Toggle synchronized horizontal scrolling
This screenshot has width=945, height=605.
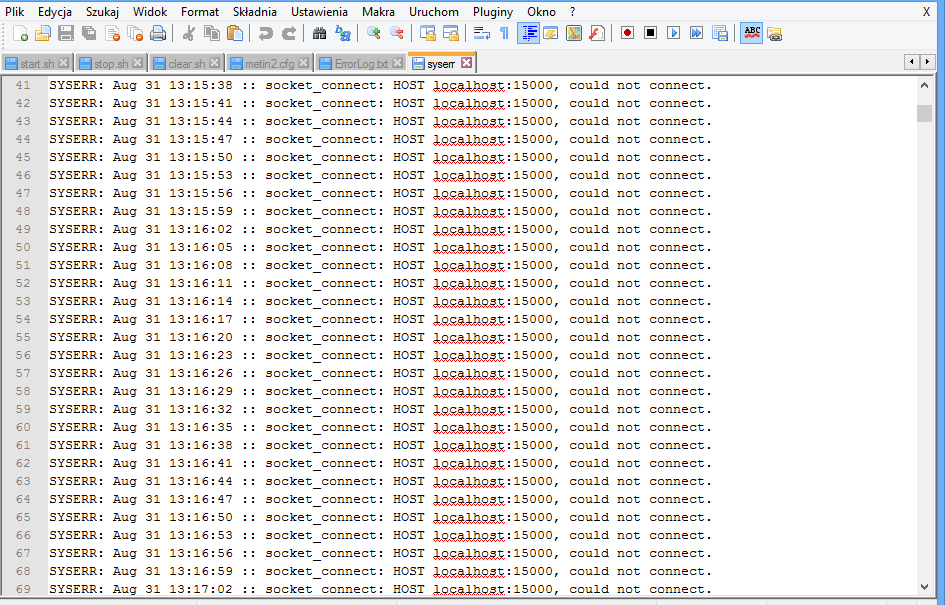coord(451,34)
